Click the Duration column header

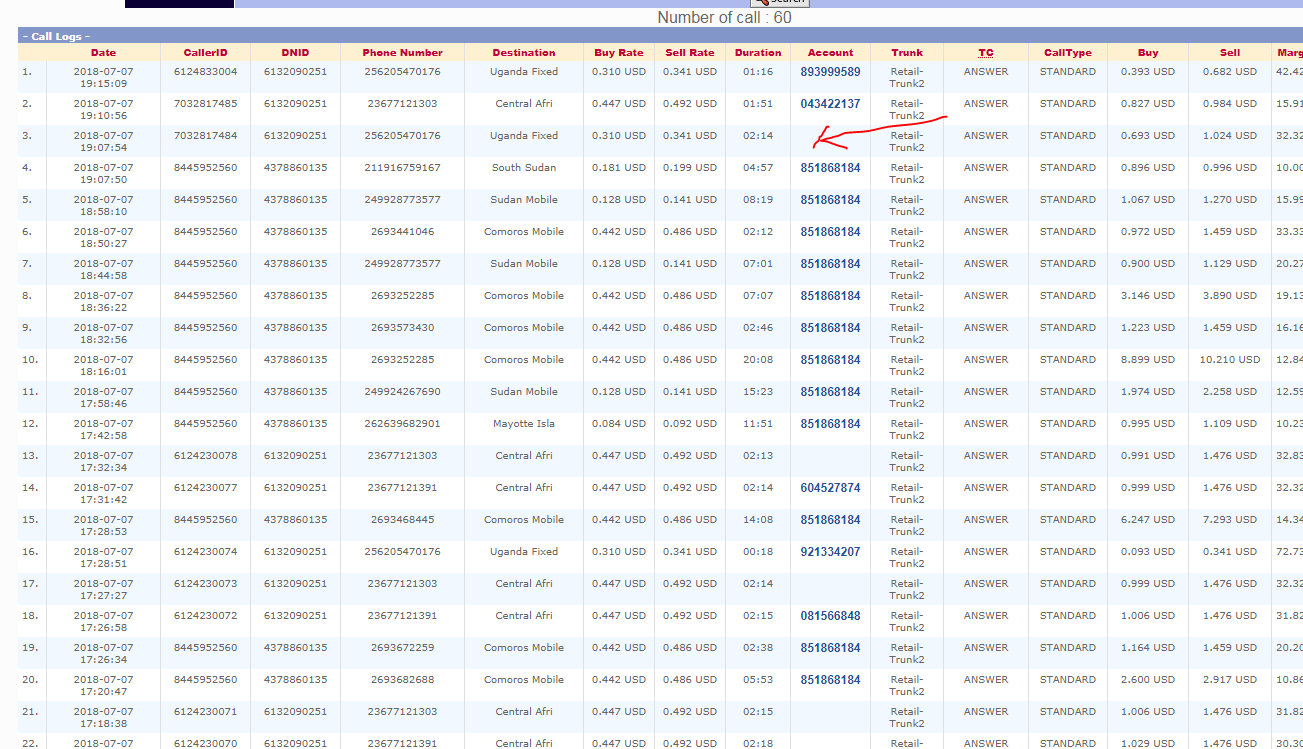click(758, 53)
